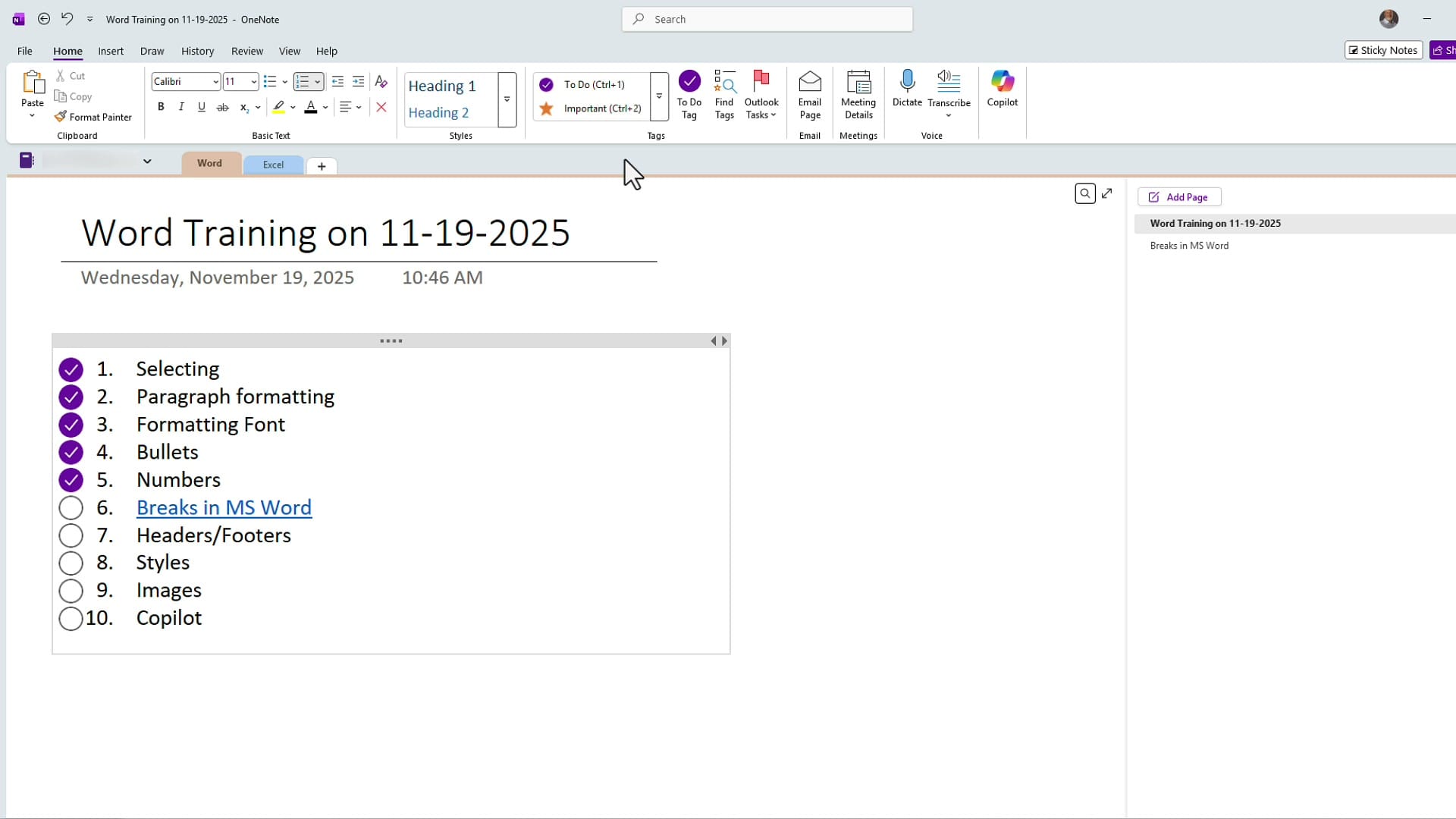The height and width of the screenshot is (819, 1456).
Task: Toggle bold formatting
Action: [x=161, y=107]
